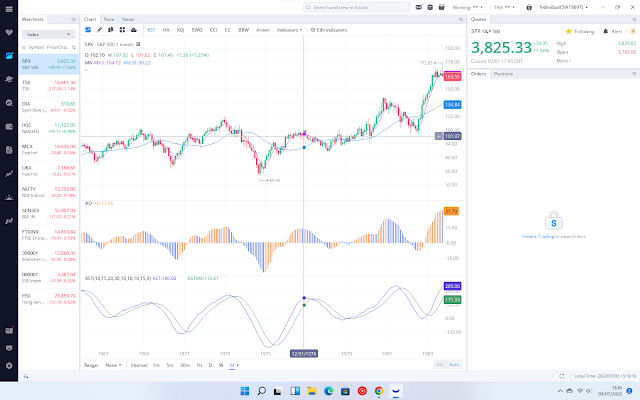Click in the stock search field

point(357,7)
